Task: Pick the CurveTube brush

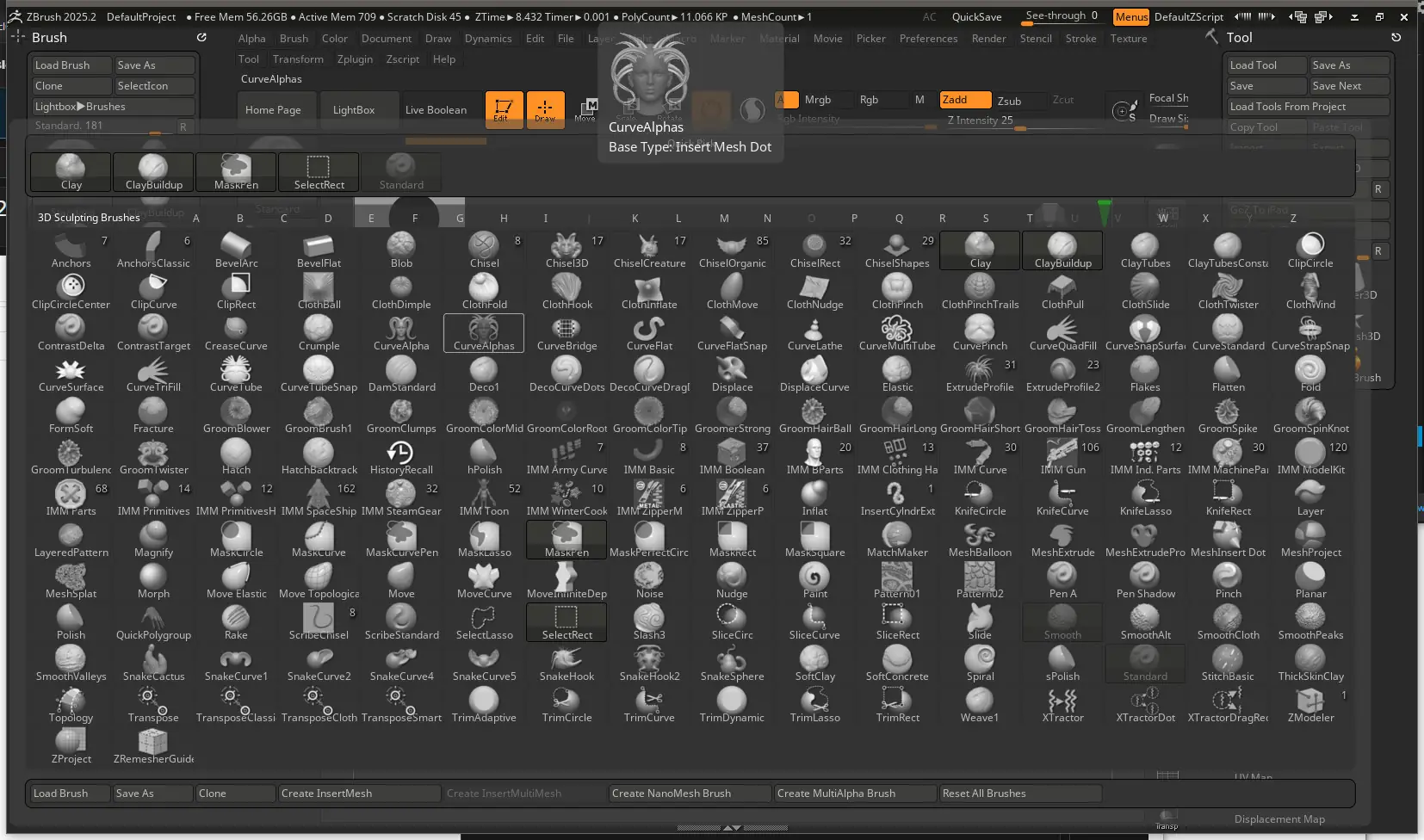Action: tap(236, 374)
